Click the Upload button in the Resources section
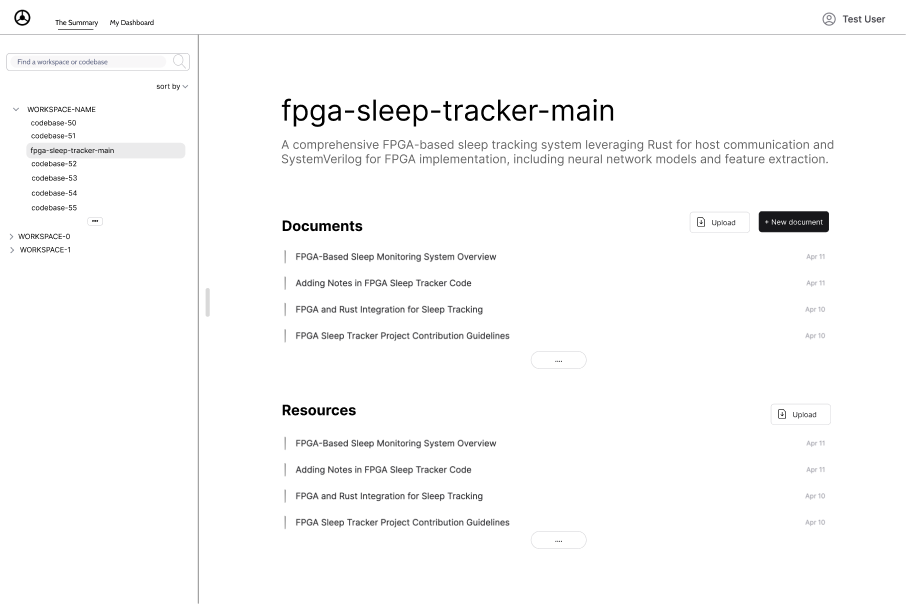 coord(800,414)
